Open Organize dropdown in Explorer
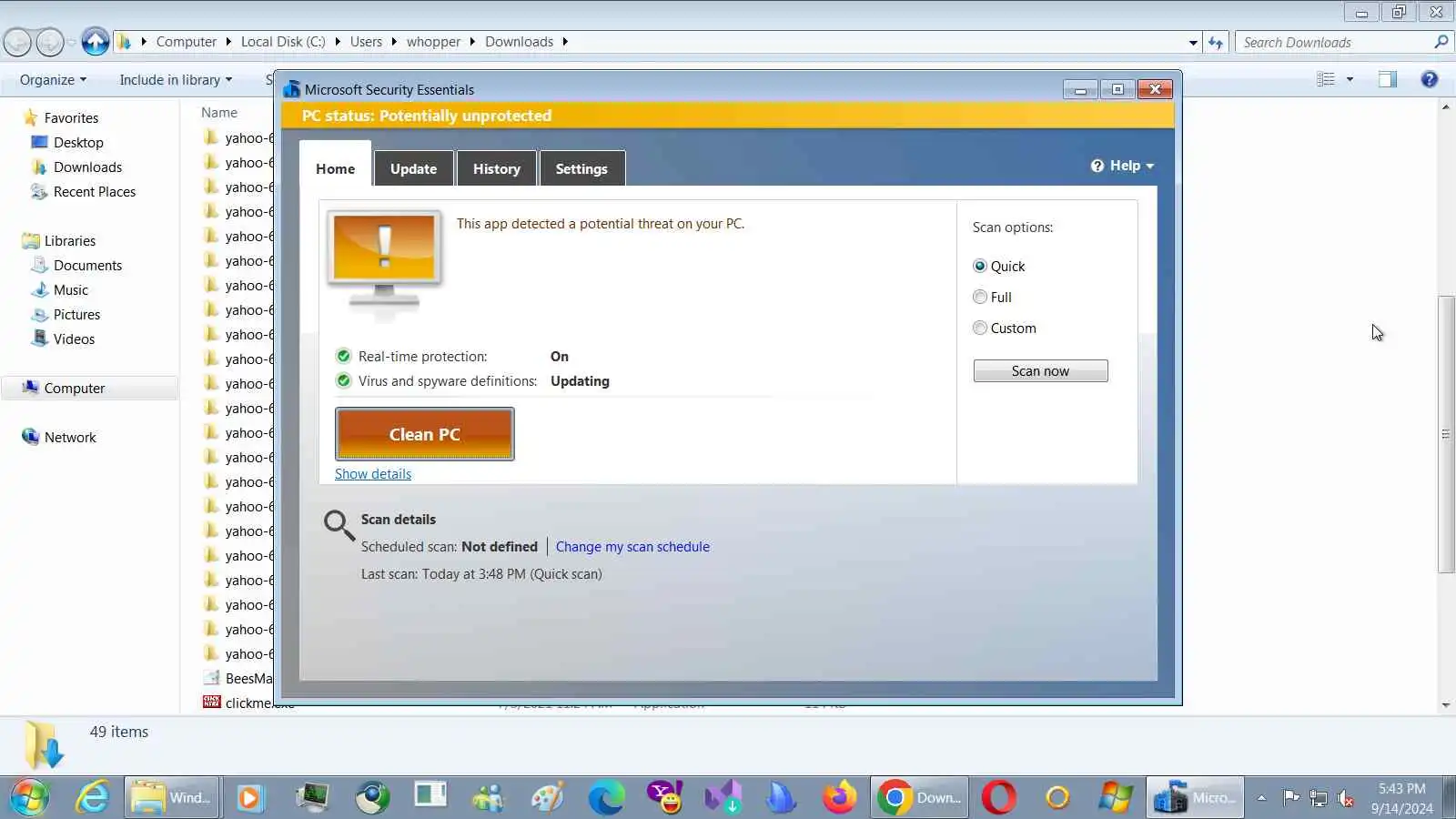The image size is (1456, 819). pyautogui.click(x=53, y=79)
